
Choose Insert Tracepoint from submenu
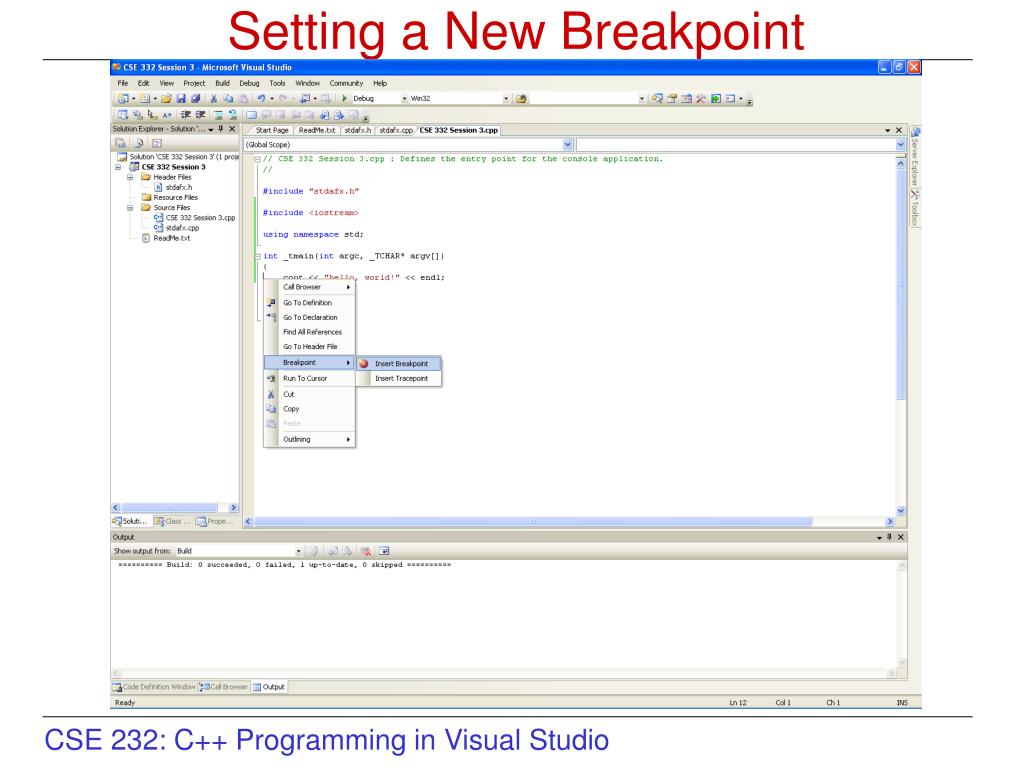coord(399,379)
